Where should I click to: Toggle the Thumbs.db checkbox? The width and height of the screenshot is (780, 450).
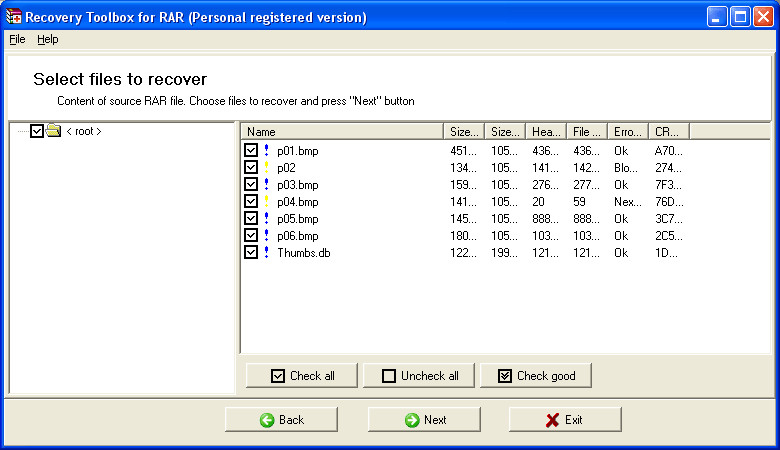point(251,252)
